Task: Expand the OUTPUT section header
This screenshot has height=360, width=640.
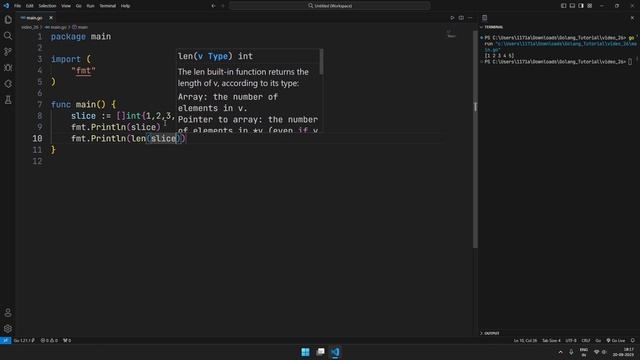Action: point(490,333)
